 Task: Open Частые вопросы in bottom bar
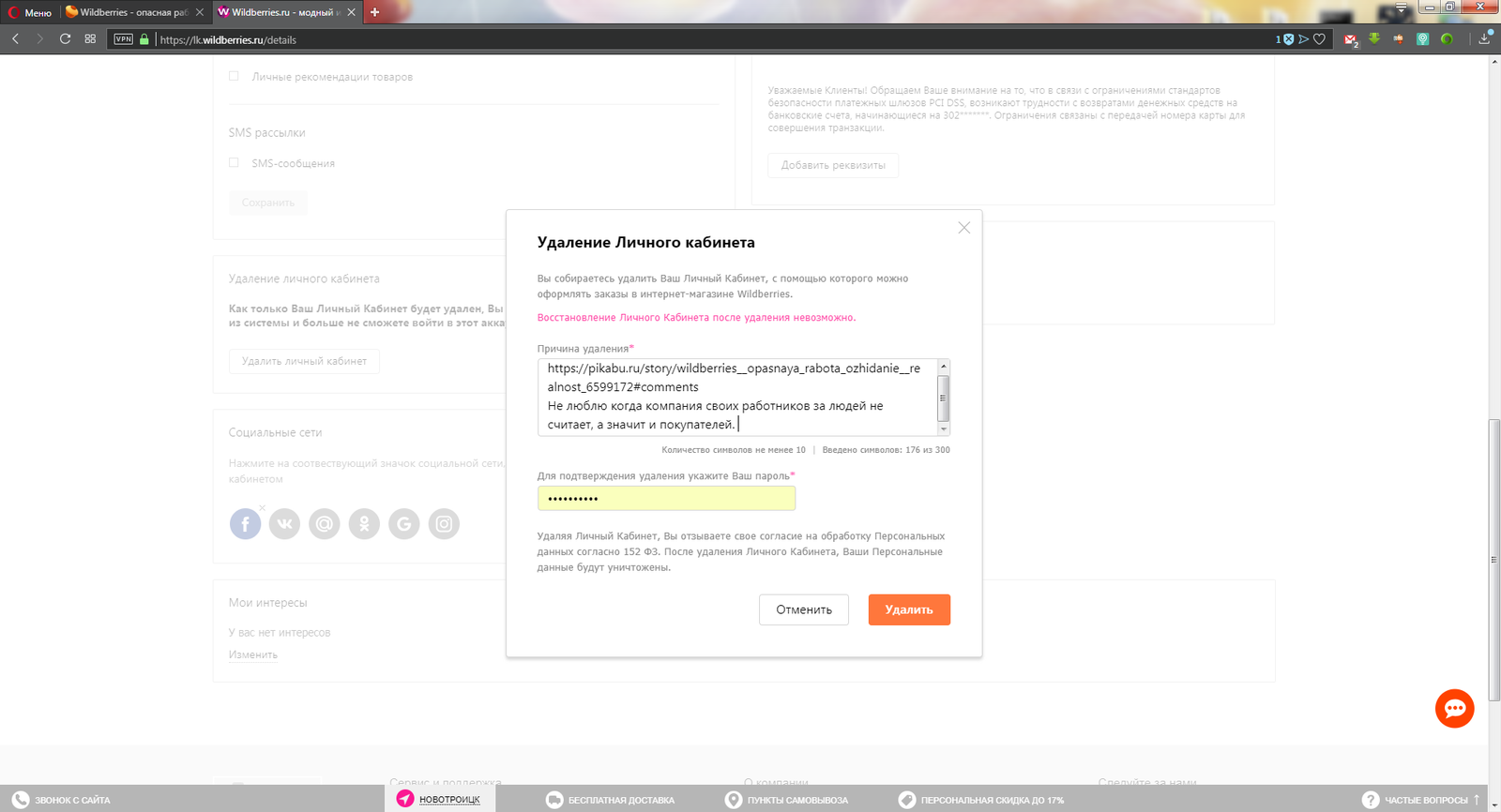(x=1416, y=800)
